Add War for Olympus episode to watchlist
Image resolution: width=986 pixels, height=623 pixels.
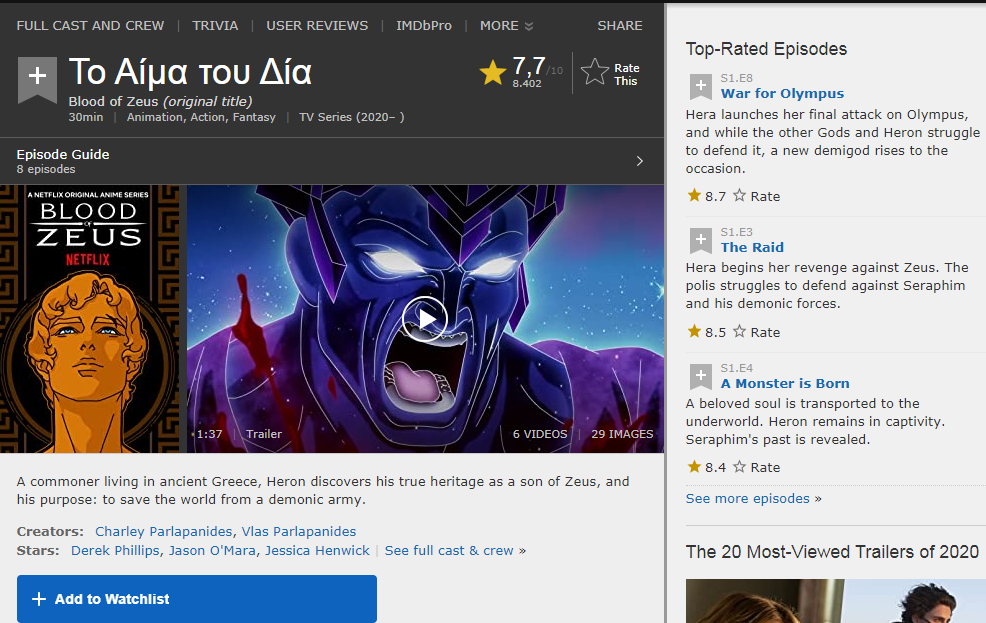tap(701, 86)
